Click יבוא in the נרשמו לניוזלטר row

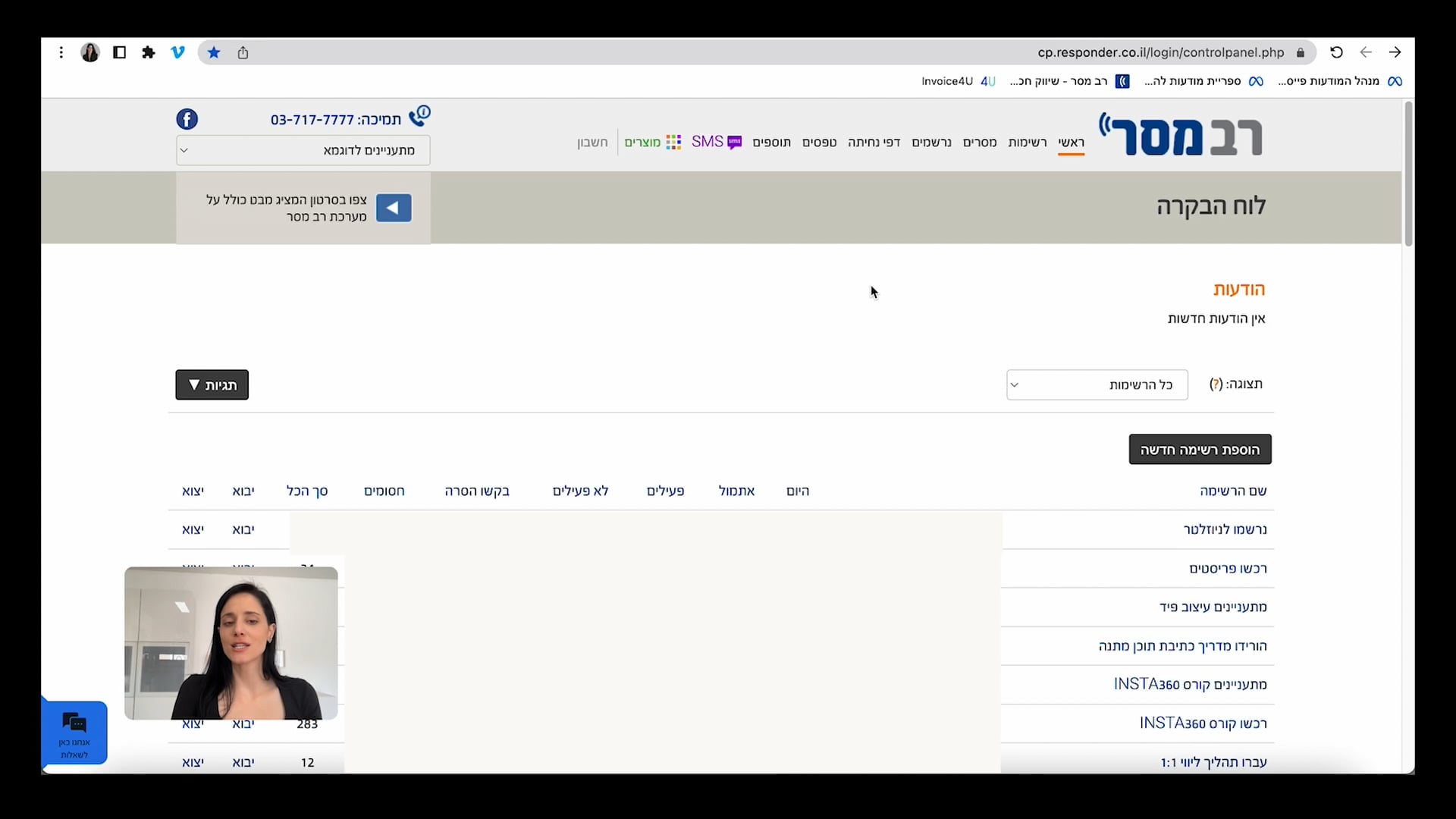243,530
